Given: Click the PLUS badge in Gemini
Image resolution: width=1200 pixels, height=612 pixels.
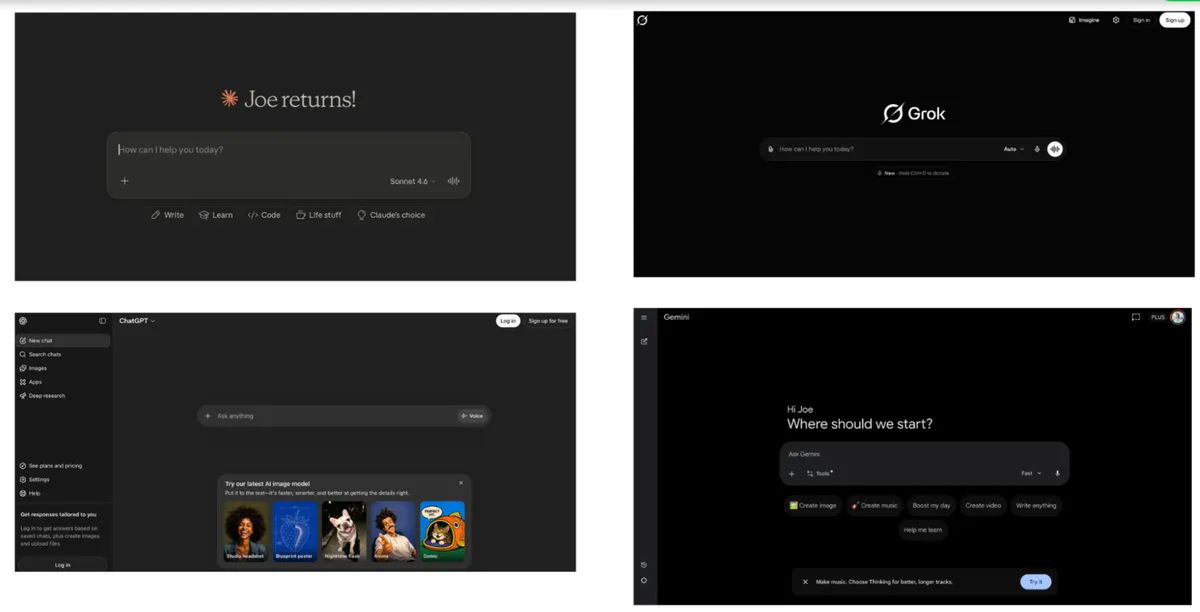Looking at the screenshot, I should point(1157,317).
